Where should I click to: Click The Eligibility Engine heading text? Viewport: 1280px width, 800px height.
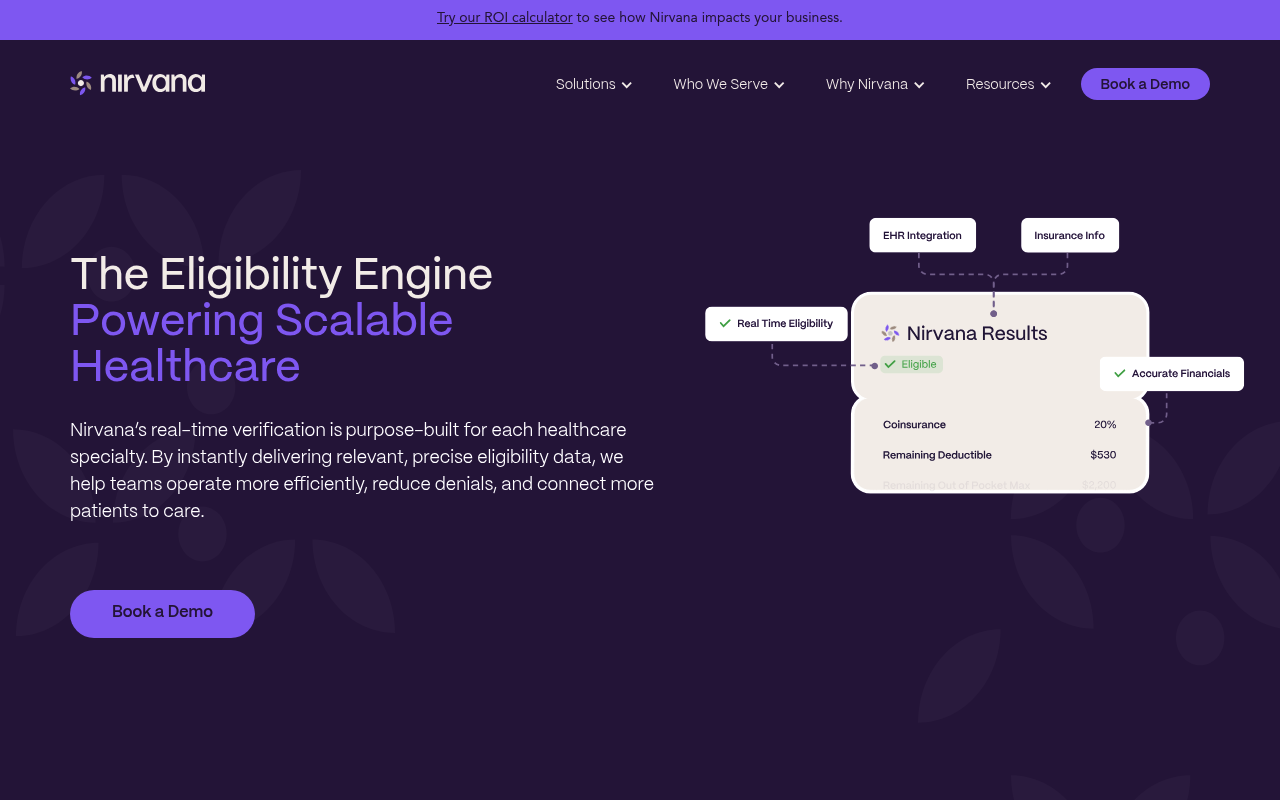(x=281, y=274)
